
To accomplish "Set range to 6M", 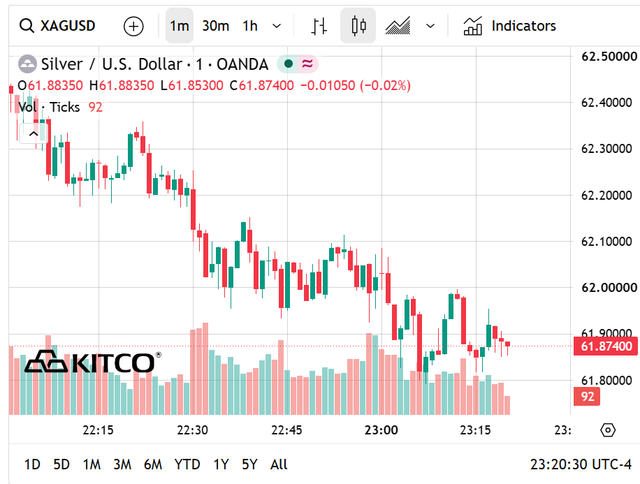I will (x=153, y=464).
